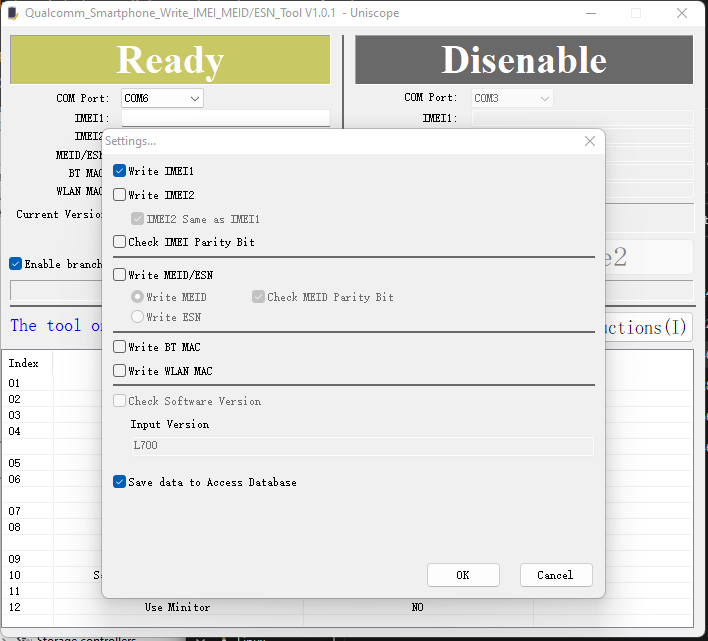The width and height of the screenshot is (708, 641).
Task: Click the yellow Ready status banner
Action: click(170, 60)
